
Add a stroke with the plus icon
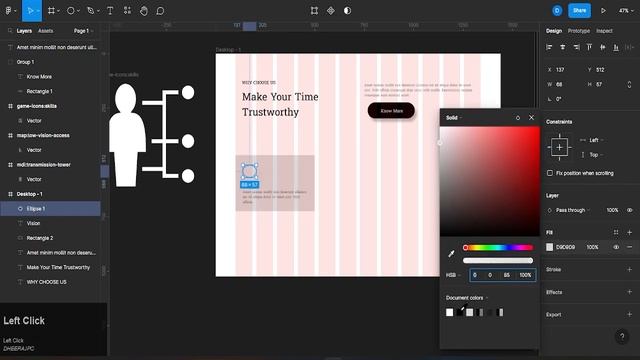click(x=629, y=269)
